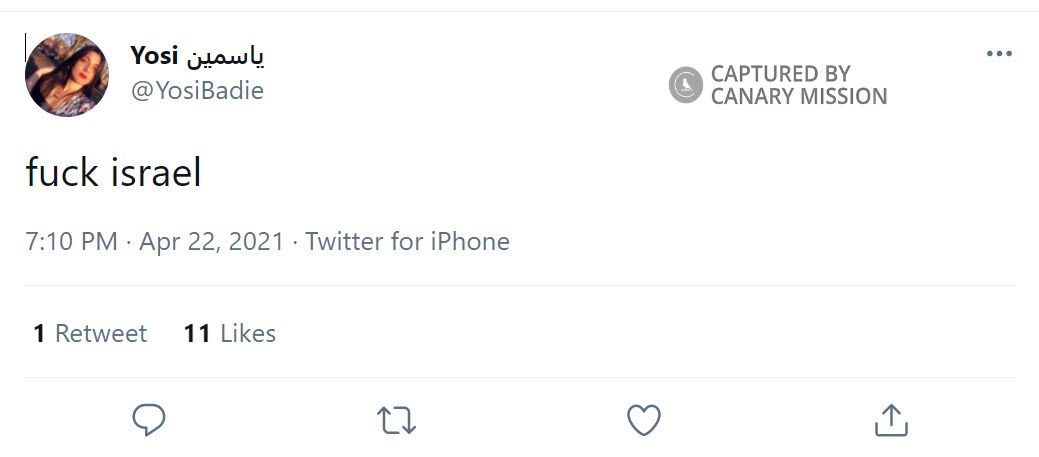Click the reply speech bubble icon
Viewport: 1039px width, 457px height.
click(148, 419)
